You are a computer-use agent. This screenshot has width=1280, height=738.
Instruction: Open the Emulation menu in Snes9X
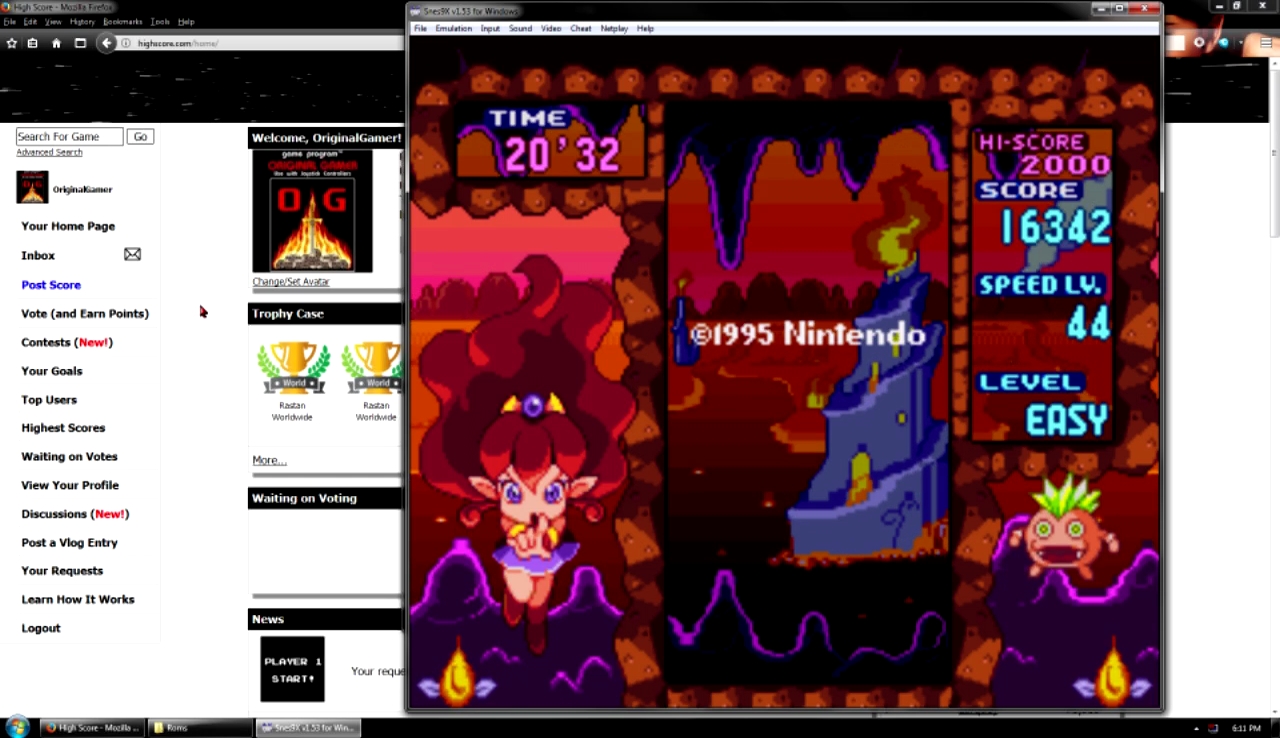[453, 29]
